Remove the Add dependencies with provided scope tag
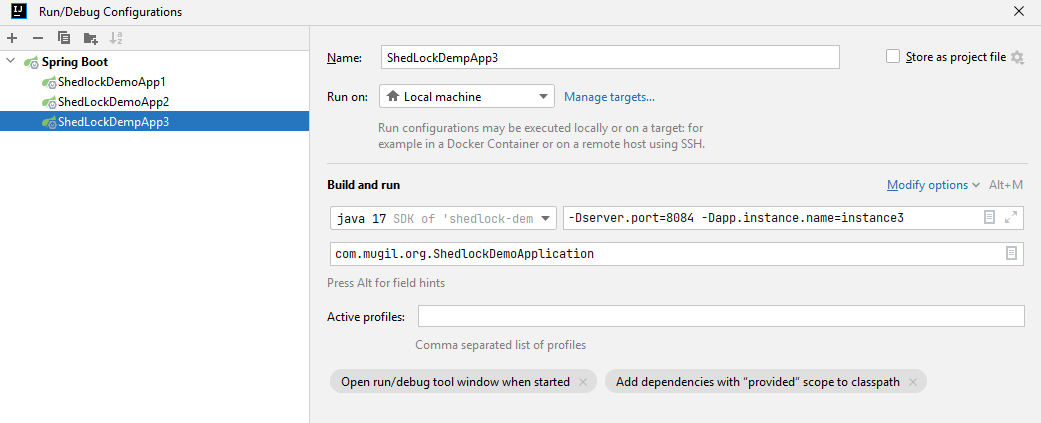Image resolution: width=1041 pixels, height=423 pixels. point(914,382)
